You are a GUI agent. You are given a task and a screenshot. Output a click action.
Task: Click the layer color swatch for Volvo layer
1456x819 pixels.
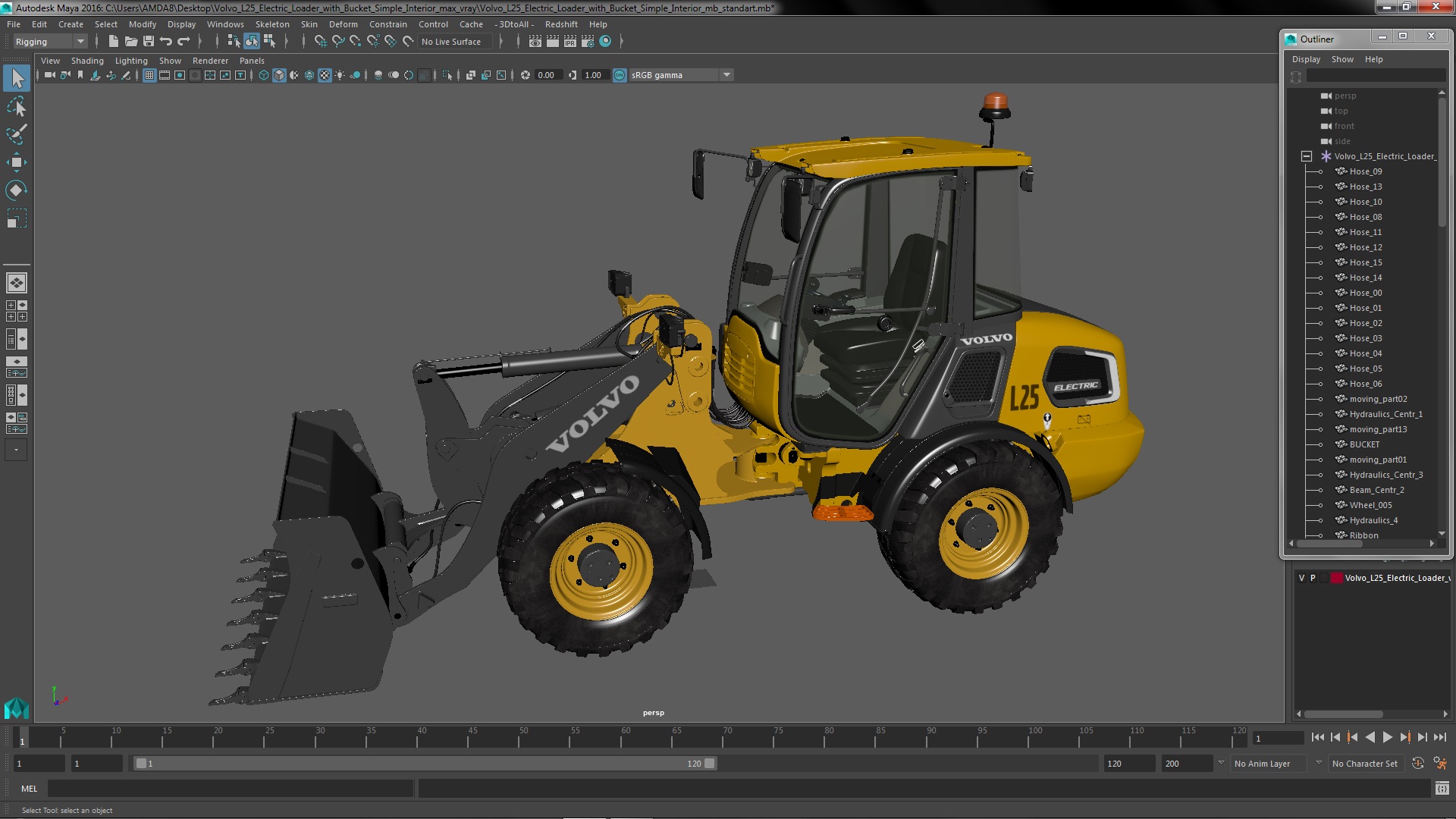click(x=1337, y=578)
